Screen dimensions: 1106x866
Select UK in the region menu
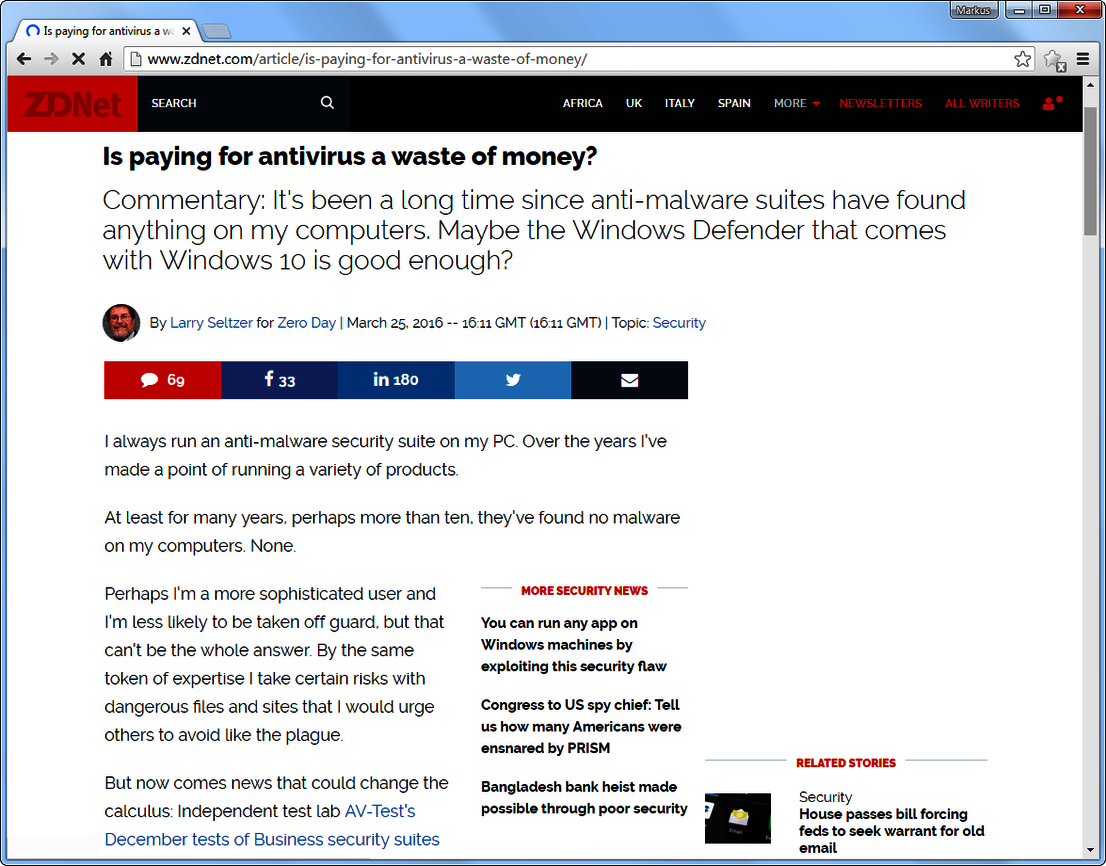point(633,103)
